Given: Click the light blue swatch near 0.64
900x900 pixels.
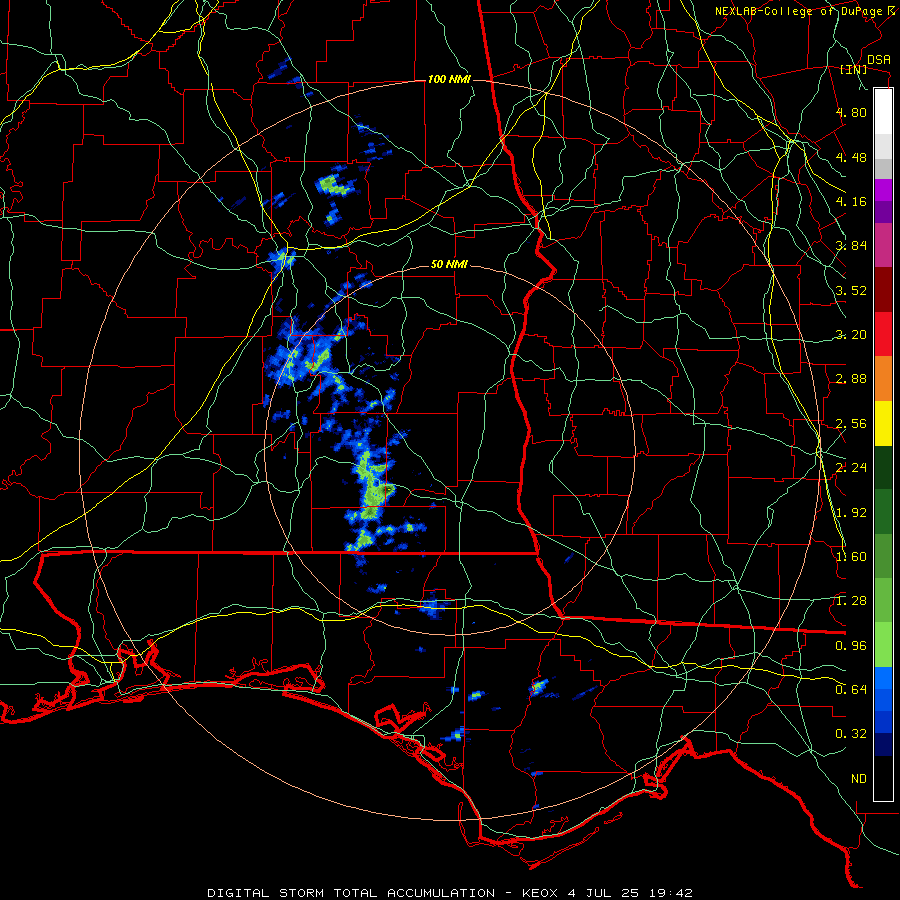Looking at the screenshot, I should [883, 678].
